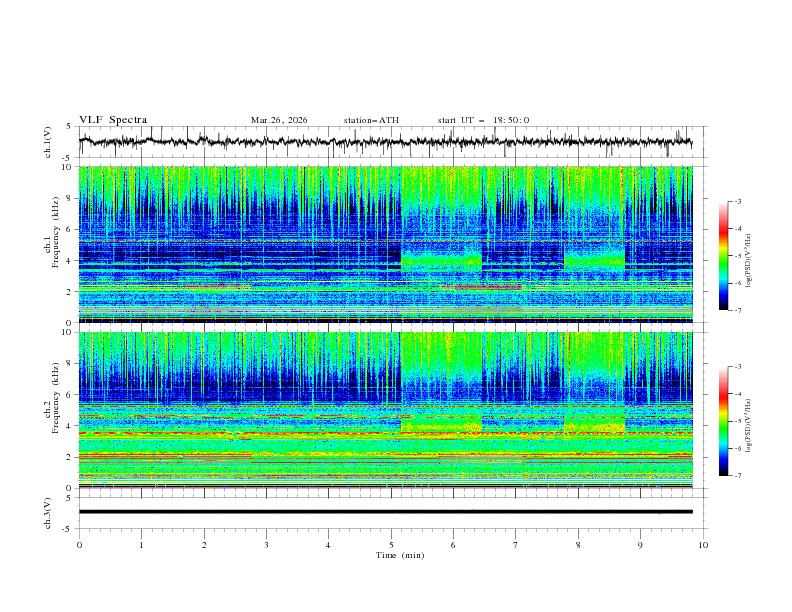The height and width of the screenshot is (612, 792).
Task: Click the ch.2 'Frequency (kHz)' axis label
Action: coord(58,398)
